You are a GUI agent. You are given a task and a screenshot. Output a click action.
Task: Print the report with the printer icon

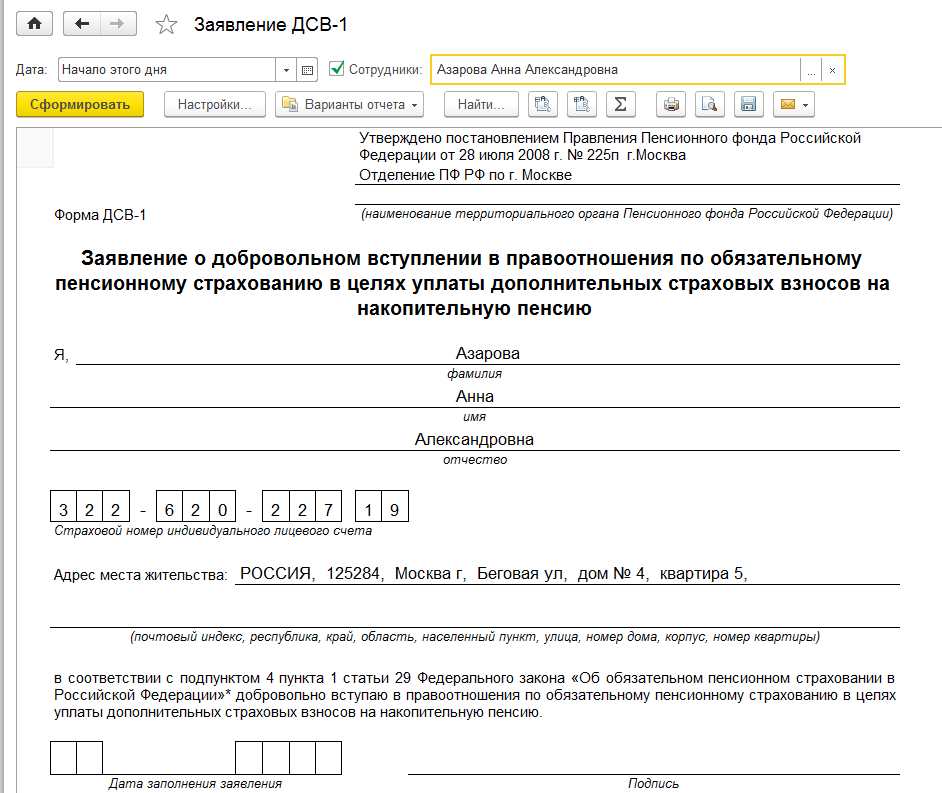coord(672,104)
